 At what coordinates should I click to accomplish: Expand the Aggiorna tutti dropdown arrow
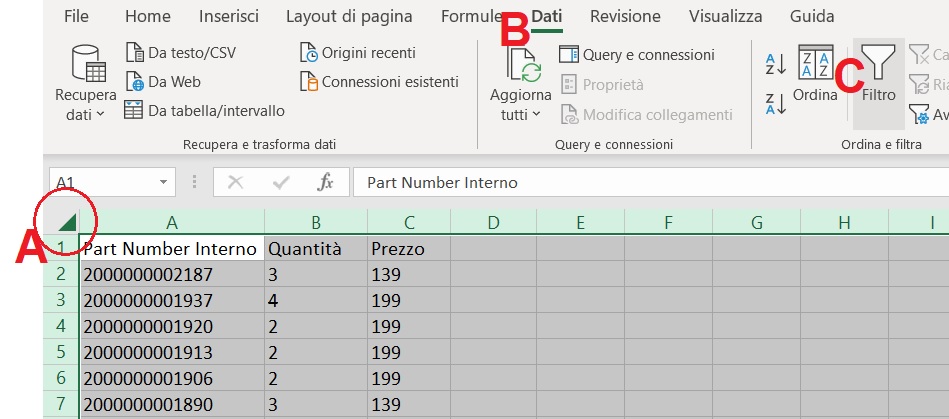pos(537,116)
